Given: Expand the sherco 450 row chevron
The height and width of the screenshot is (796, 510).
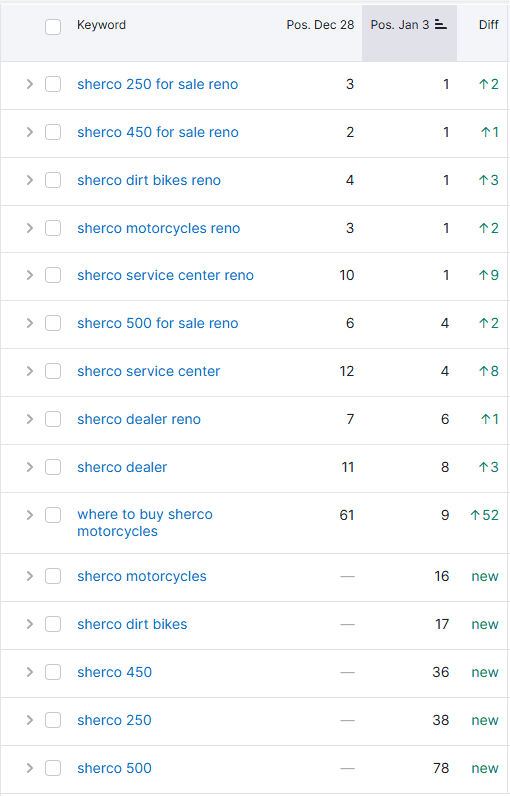Looking at the screenshot, I should (x=29, y=672).
